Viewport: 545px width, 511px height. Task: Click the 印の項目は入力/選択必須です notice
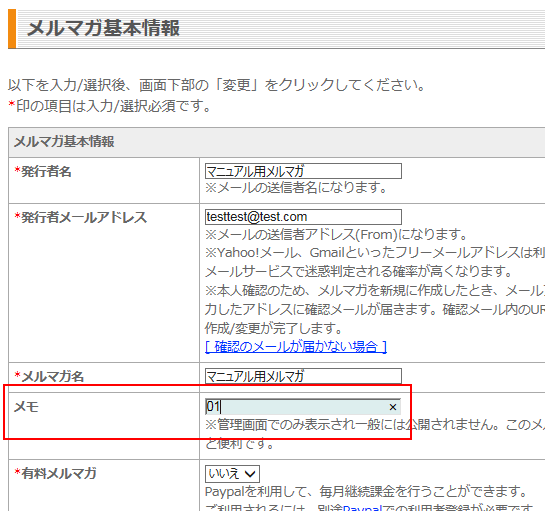click(110, 106)
